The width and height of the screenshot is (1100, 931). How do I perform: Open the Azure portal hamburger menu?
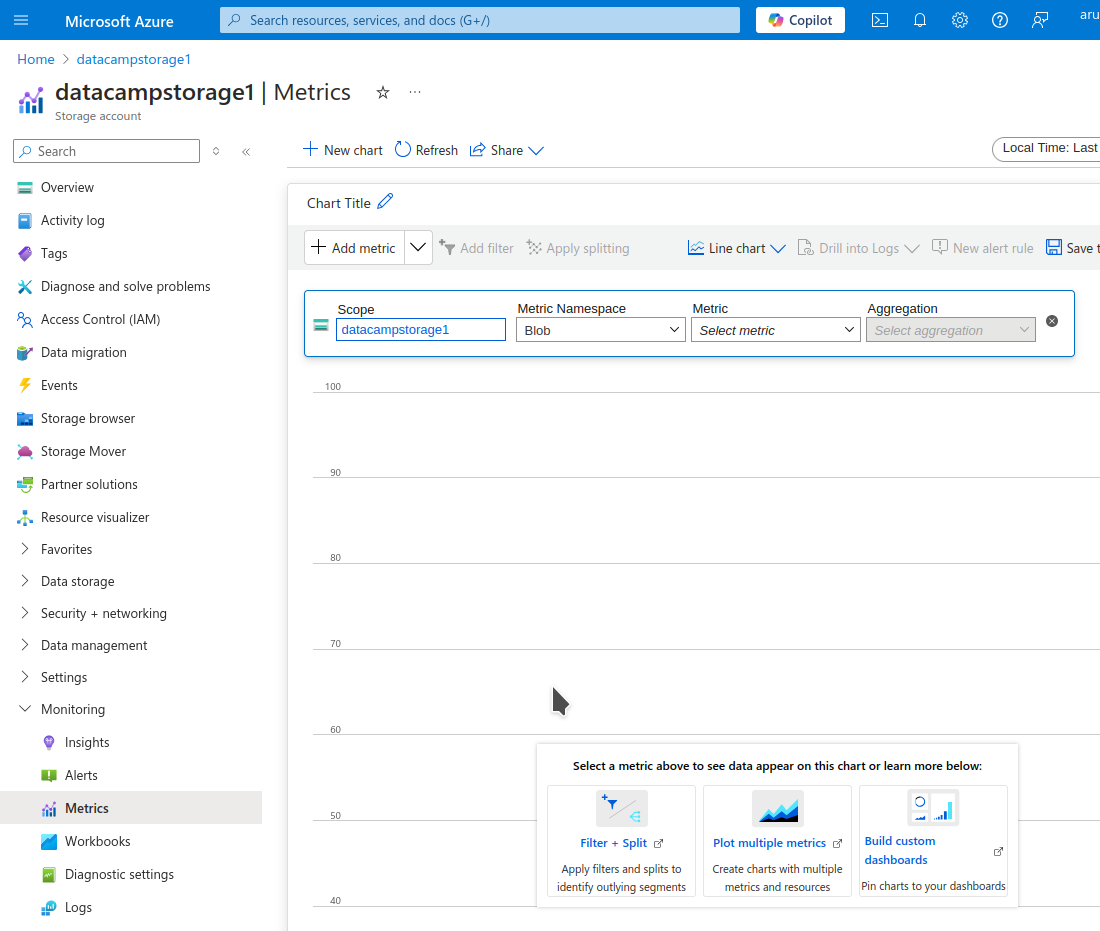click(x=21, y=20)
